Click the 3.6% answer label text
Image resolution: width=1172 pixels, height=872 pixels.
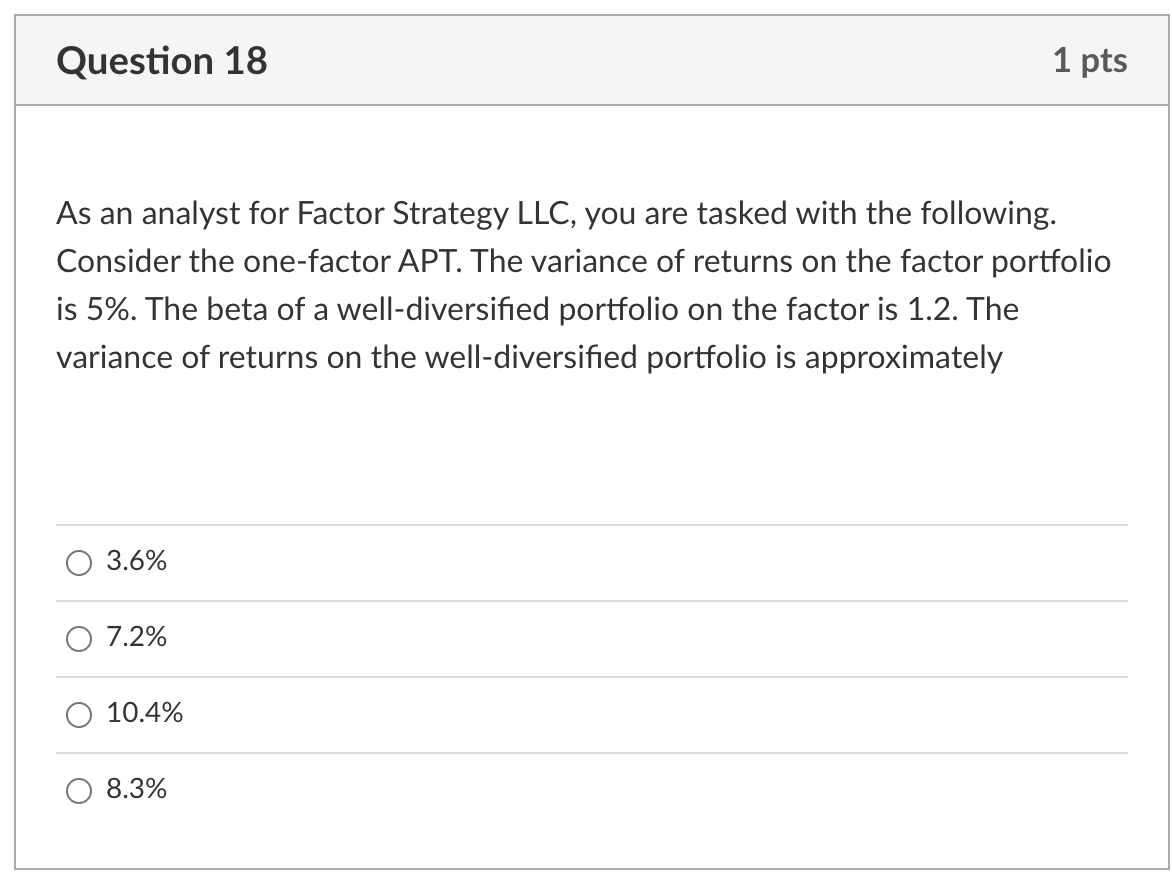pyautogui.click(x=134, y=561)
